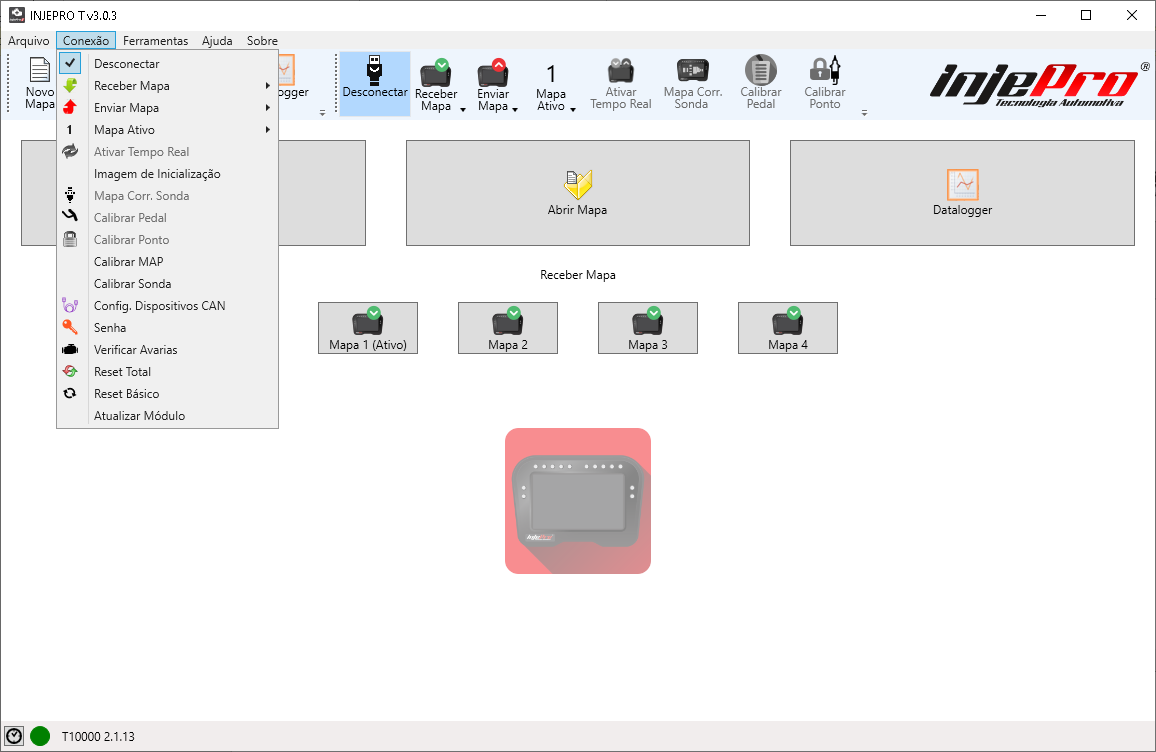The height and width of the screenshot is (752, 1156).
Task: Click the clock icon in status bar
Action: [x=14, y=737]
